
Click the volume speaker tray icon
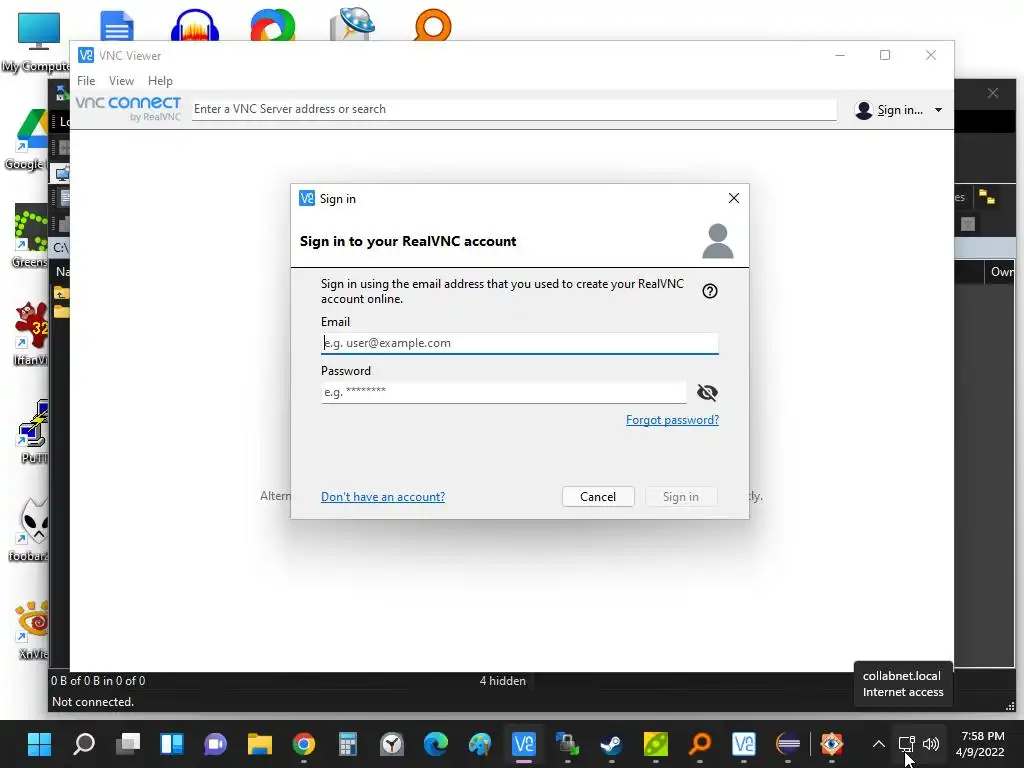(x=931, y=744)
